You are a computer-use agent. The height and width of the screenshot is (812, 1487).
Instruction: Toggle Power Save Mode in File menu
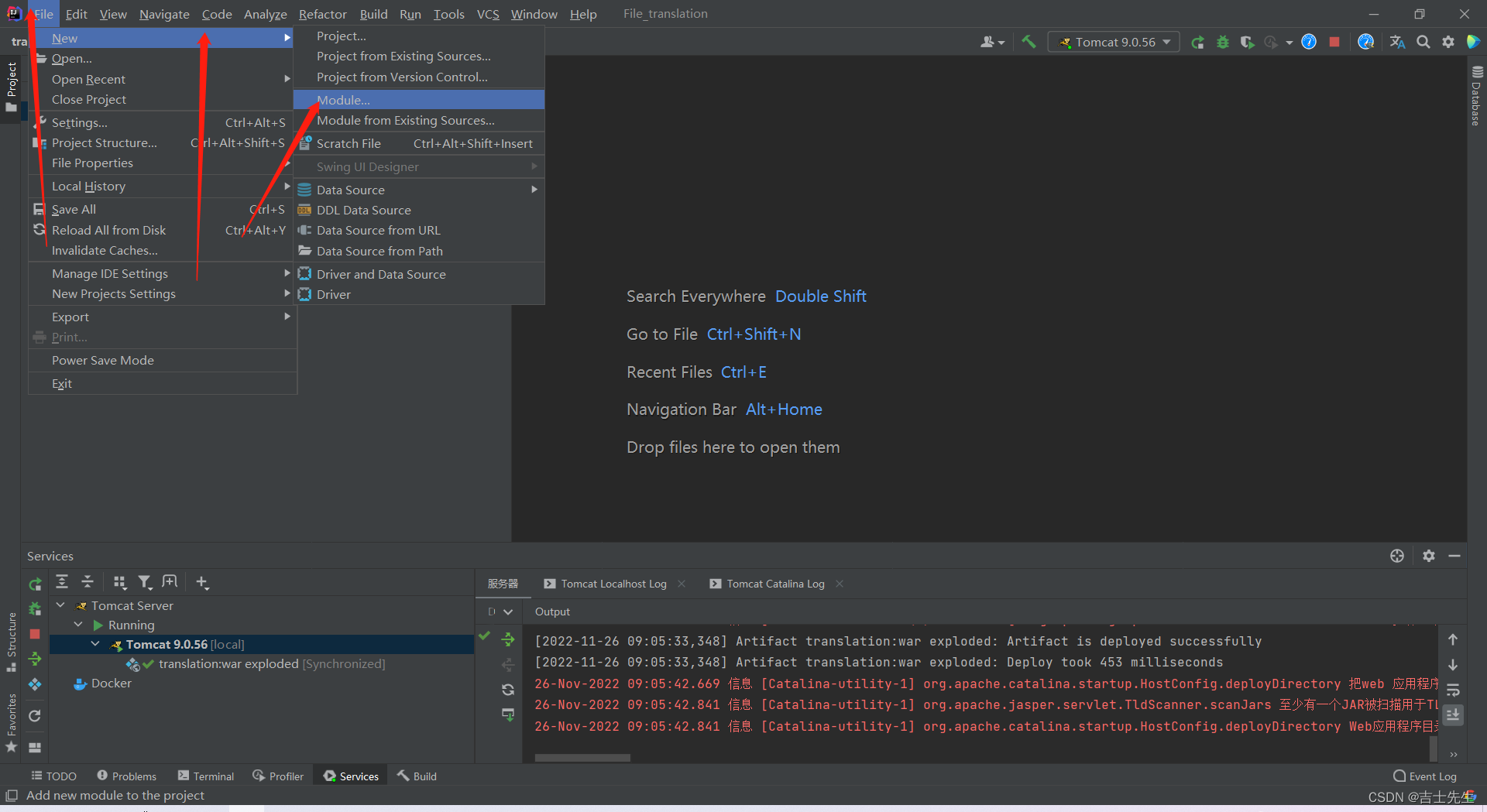pos(163,360)
